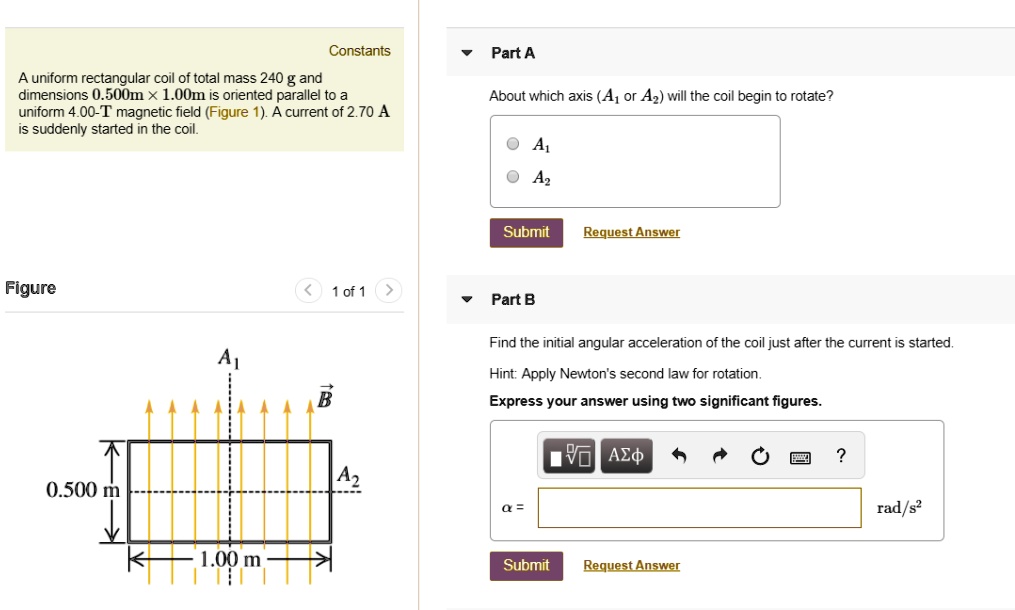1015x610 pixels.
Task: Click the question mark help icon
Action: [840, 455]
